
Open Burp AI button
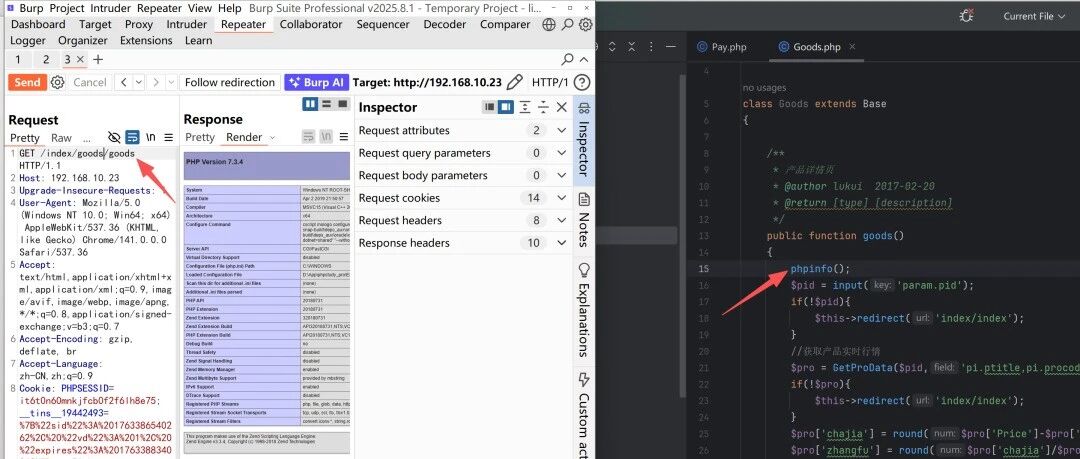pyautogui.click(x=317, y=83)
